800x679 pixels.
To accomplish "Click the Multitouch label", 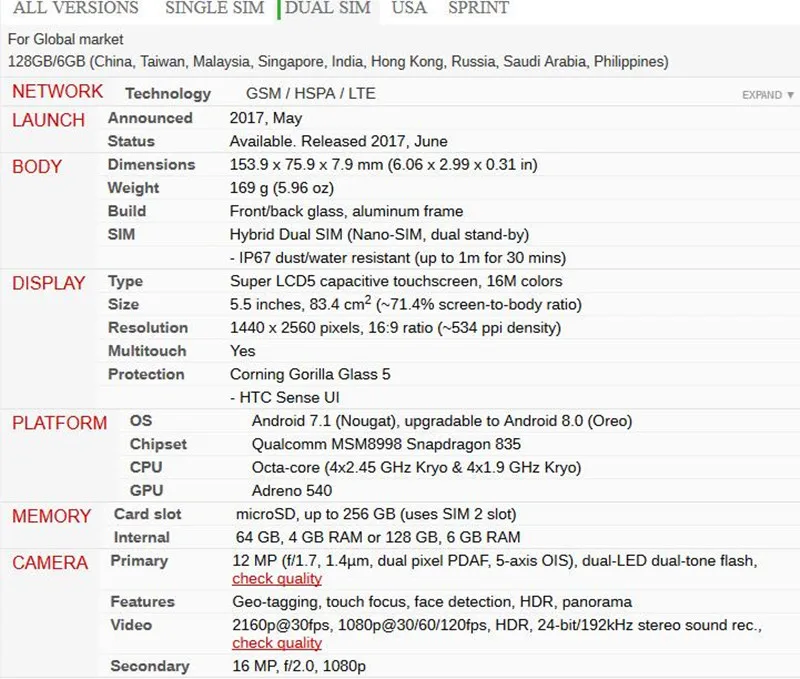I will tap(147, 351).
